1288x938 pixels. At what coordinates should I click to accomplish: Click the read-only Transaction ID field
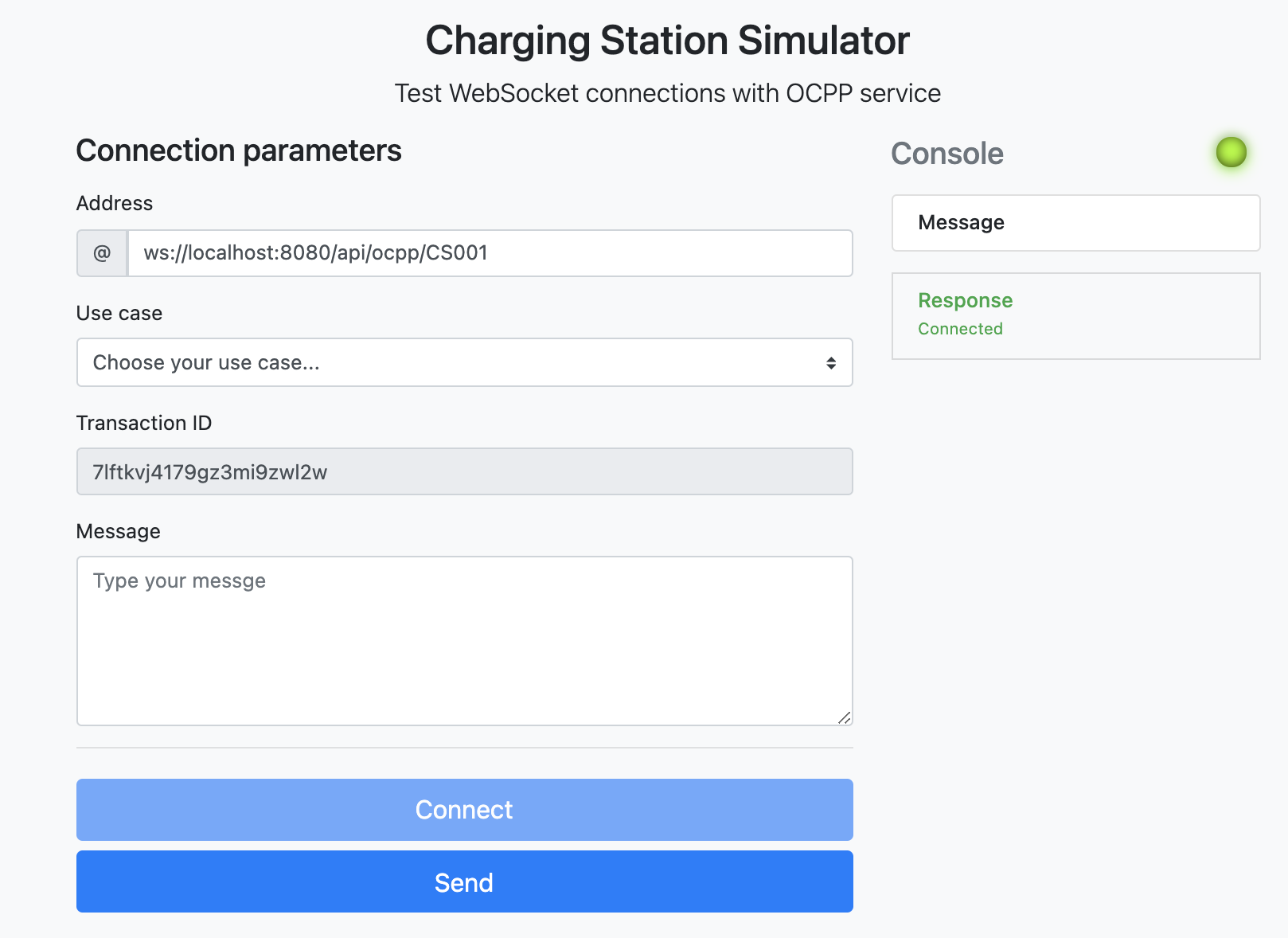pos(464,472)
